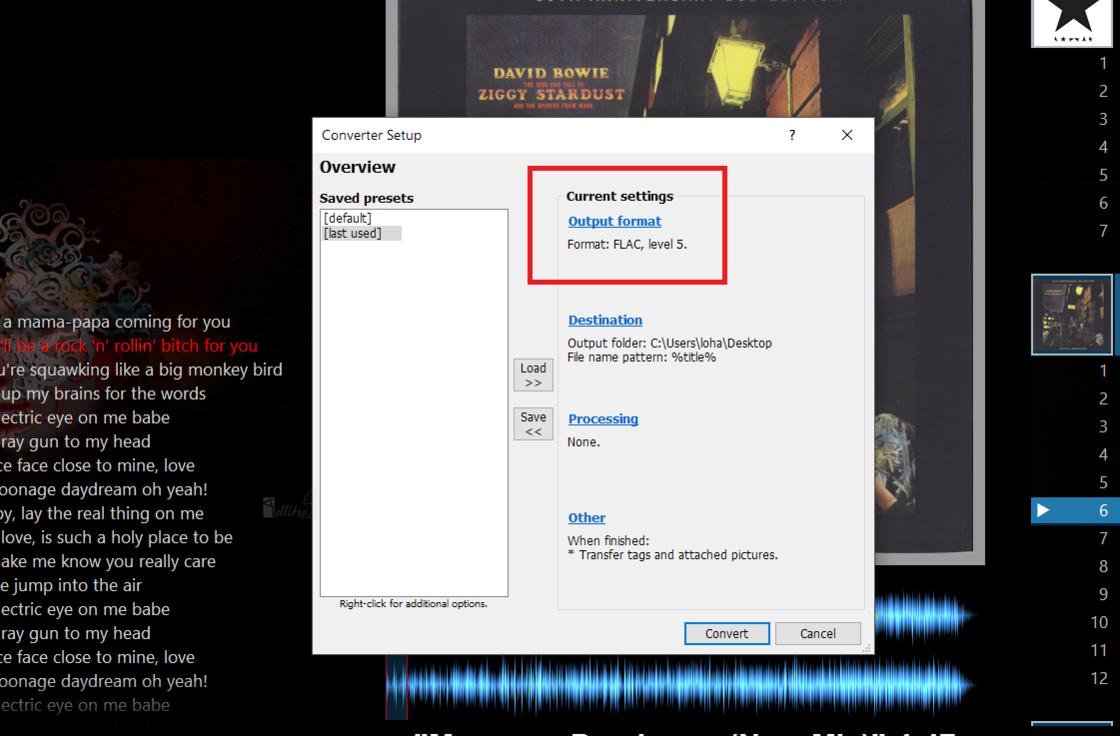The image size is (1120, 736).
Task: Select the [default] preset
Action: (x=348, y=218)
